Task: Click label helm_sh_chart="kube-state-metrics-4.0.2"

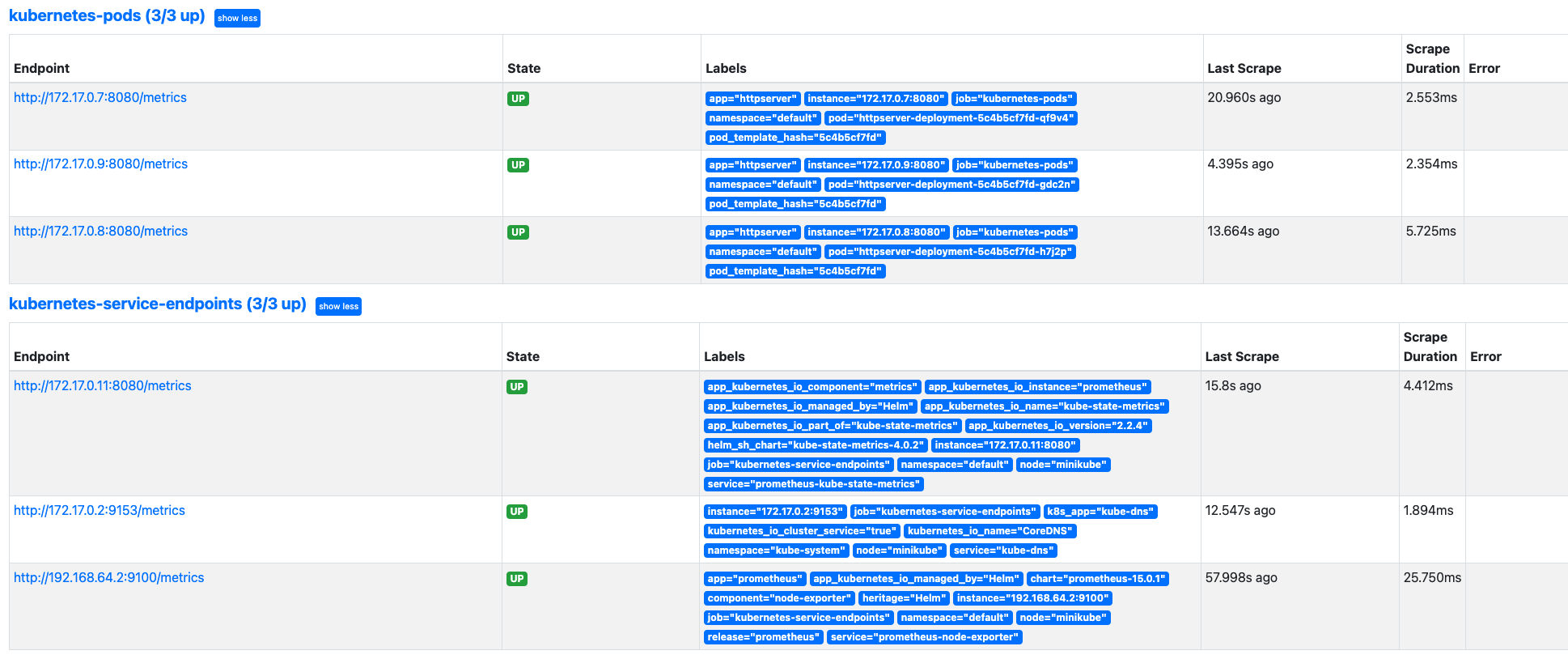Action: [x=816, y=445]
